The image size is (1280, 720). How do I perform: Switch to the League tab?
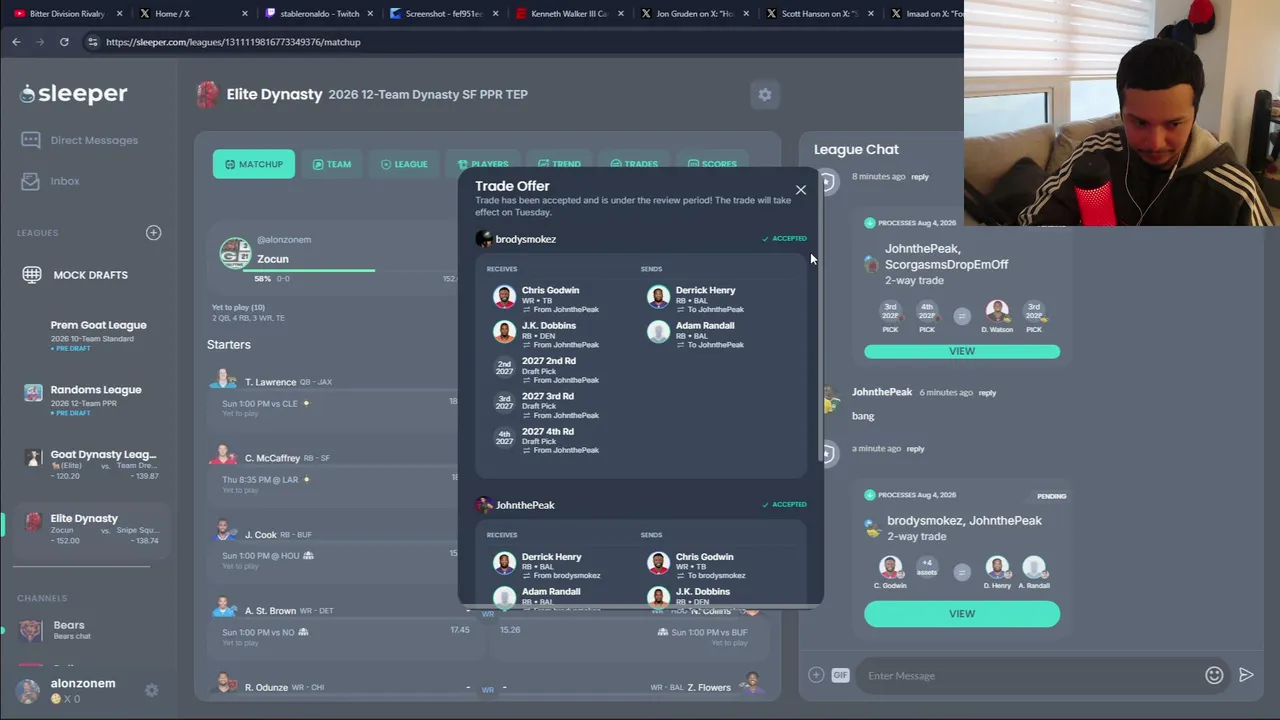click(404, 164)
